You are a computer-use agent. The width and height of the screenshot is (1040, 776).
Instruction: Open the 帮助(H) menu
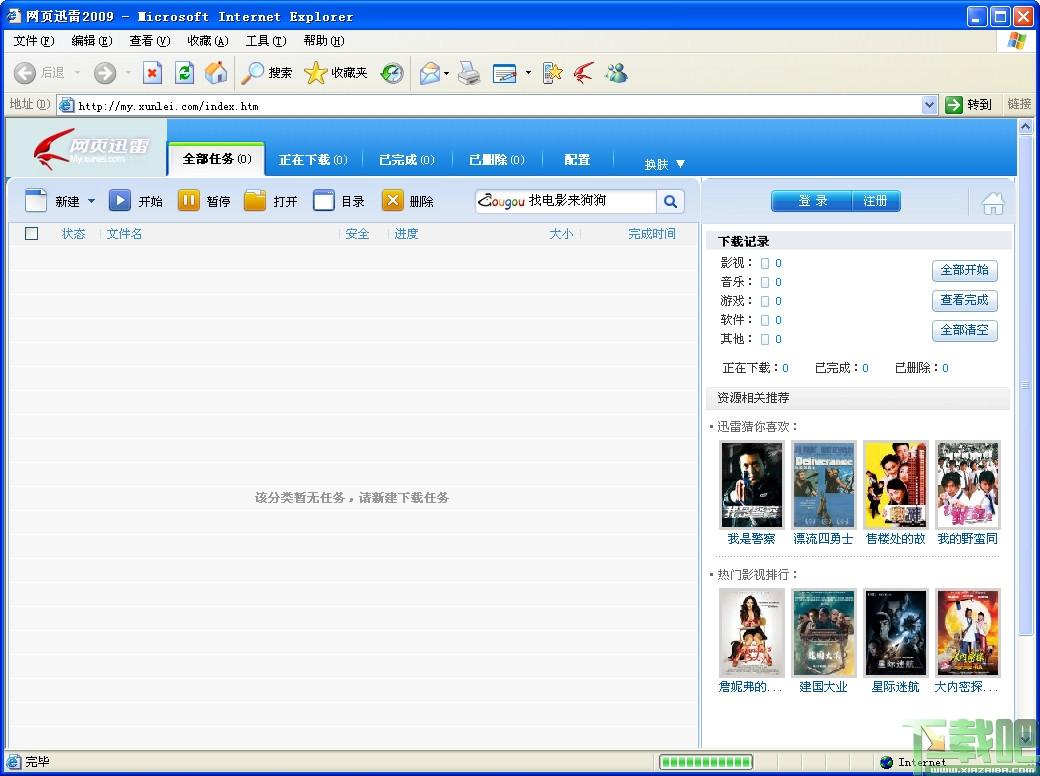[324, 40]
